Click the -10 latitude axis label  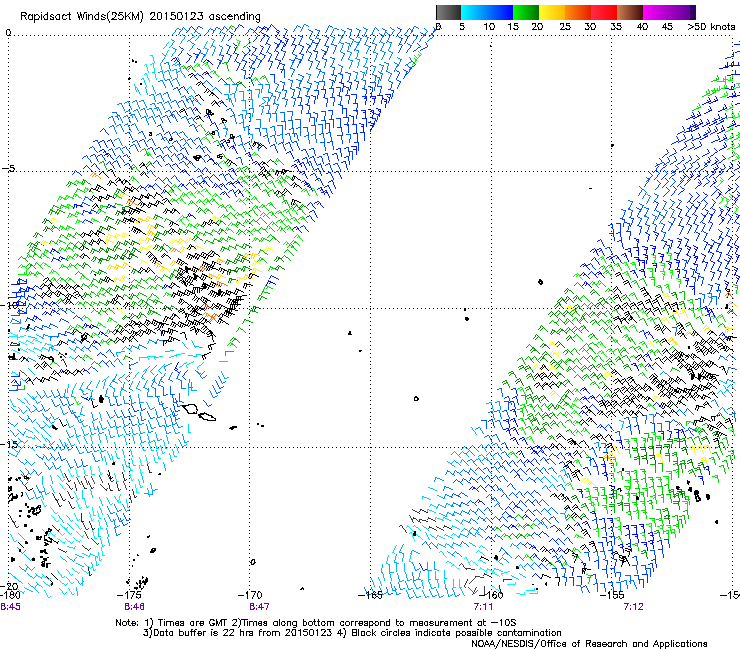click(x=9, y=305)
